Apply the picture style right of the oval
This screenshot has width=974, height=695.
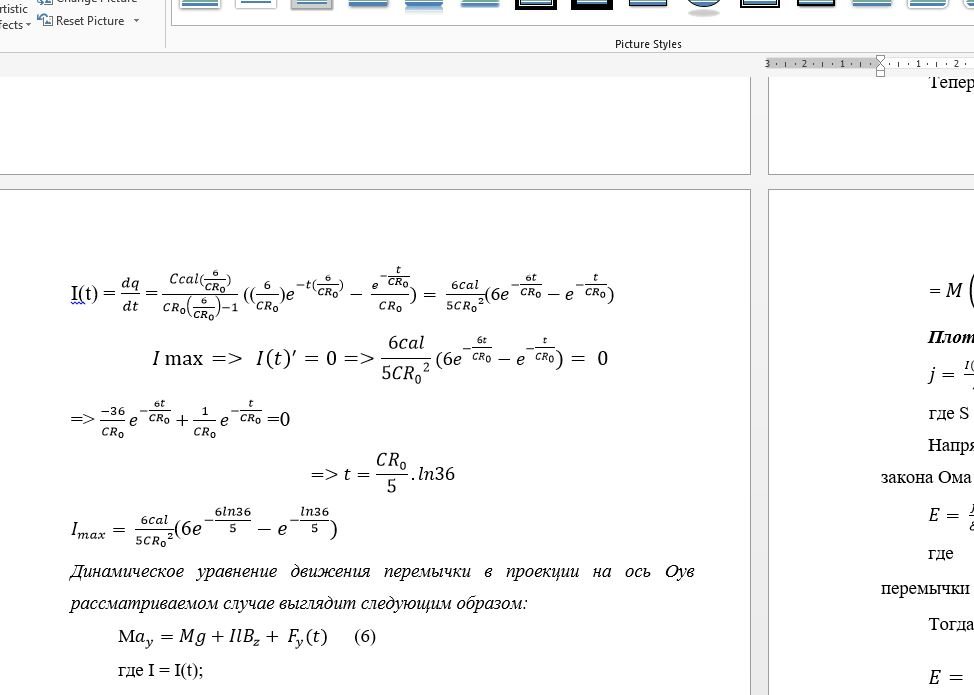pyautogui.click(x=760, y=5)
